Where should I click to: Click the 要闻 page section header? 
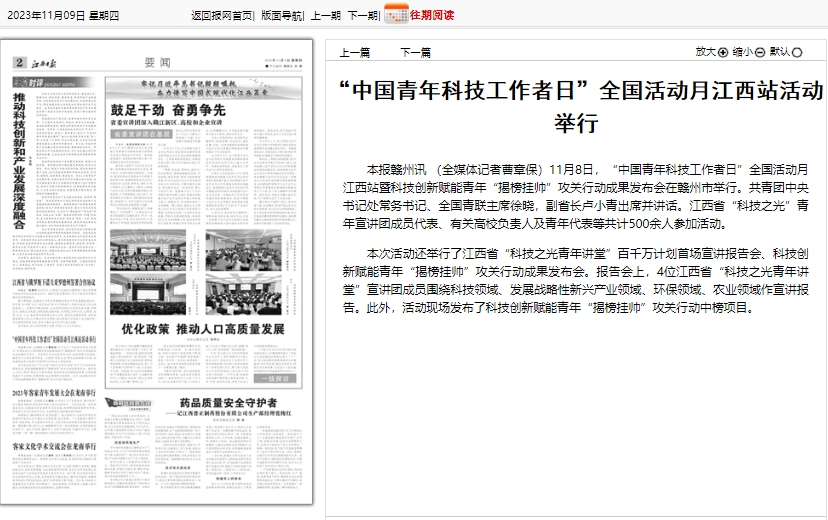pyautogui.click(x=157, y=62)
